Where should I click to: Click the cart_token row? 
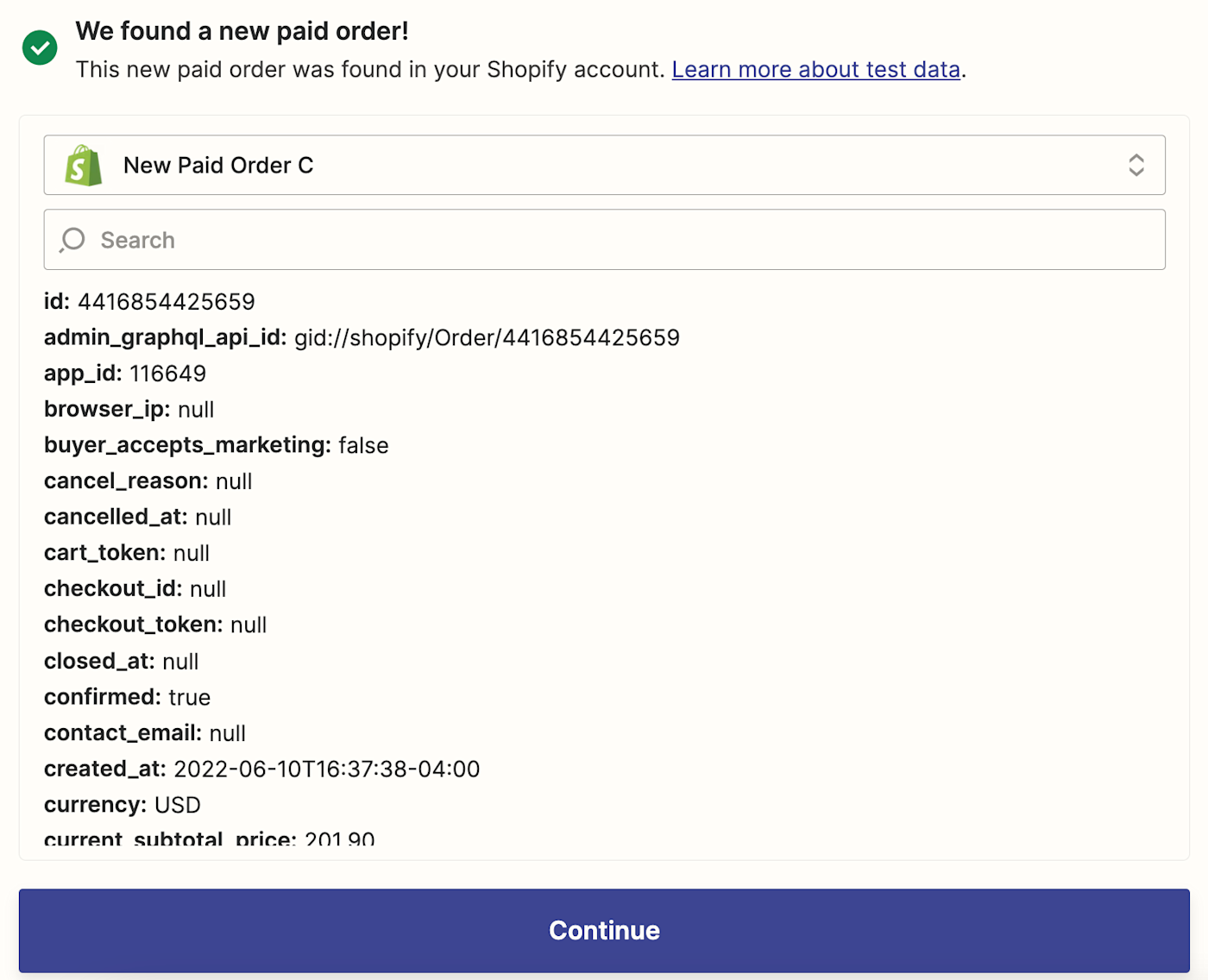pos(127,553)
